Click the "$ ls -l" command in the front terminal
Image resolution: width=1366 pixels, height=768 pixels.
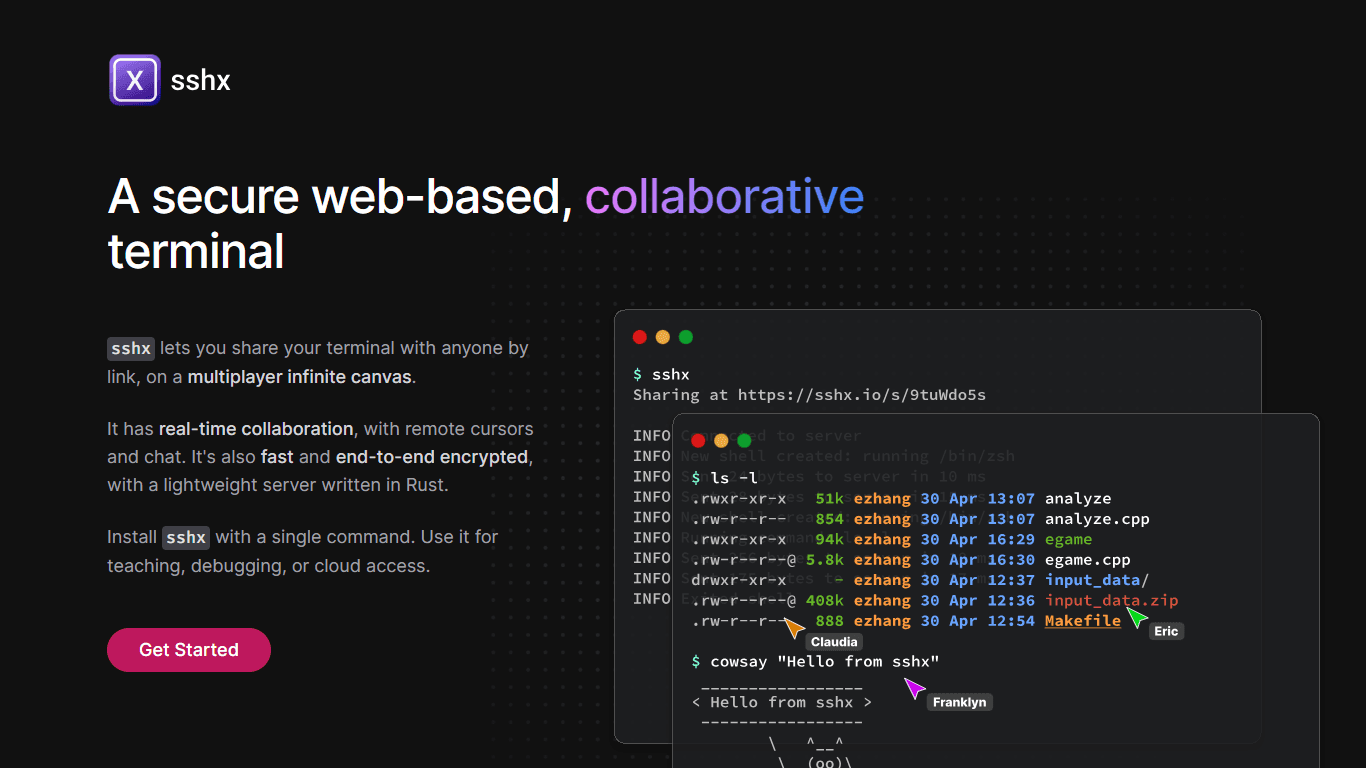725,478
